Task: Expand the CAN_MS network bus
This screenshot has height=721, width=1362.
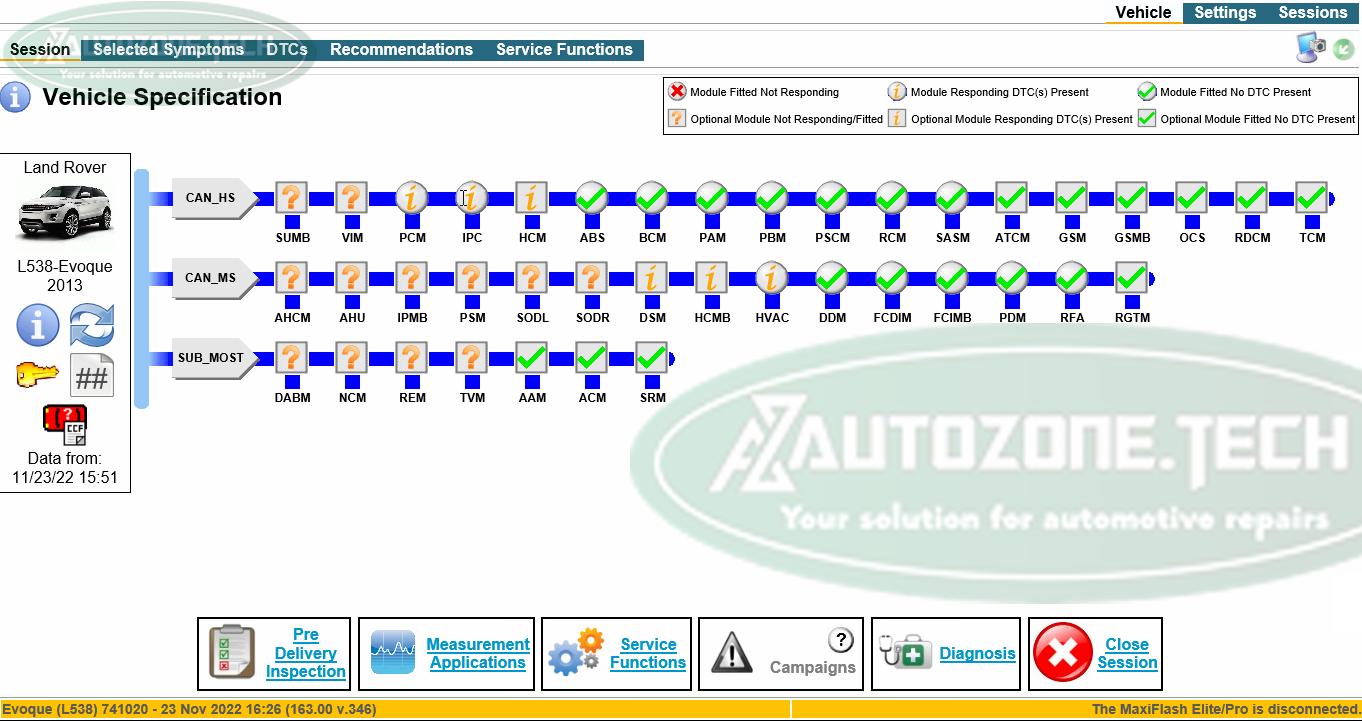Action: [210, 278]
